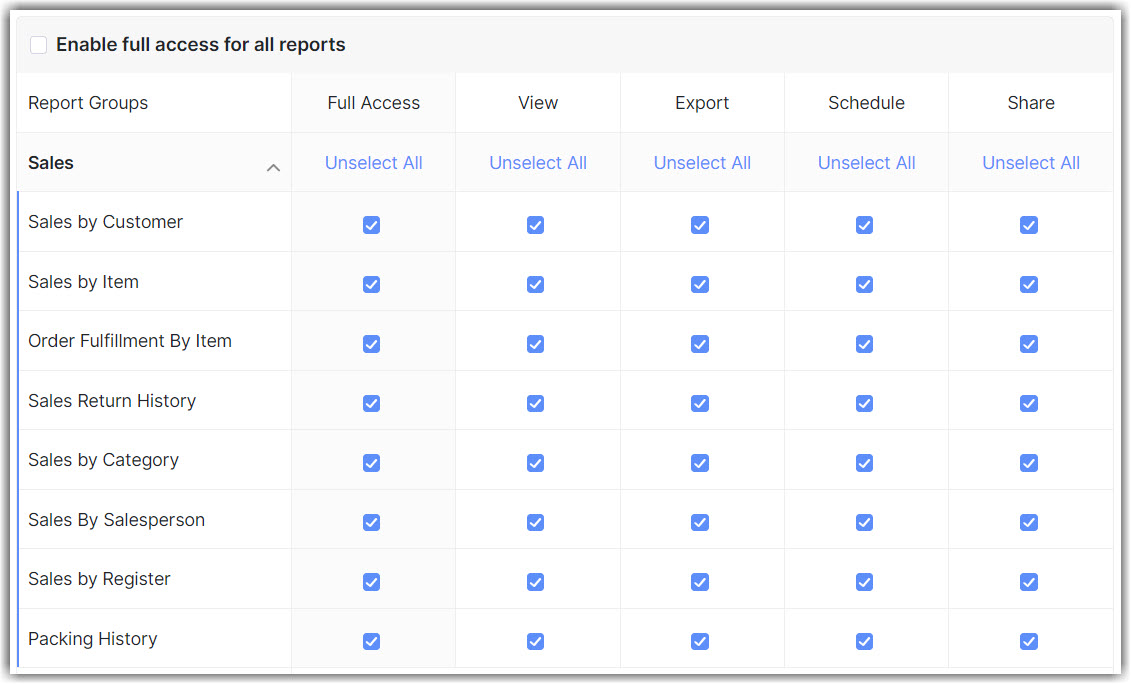Click Unselect All under Share column
The height and width of the screenshot is (684, 1131).
[1030, 163]
